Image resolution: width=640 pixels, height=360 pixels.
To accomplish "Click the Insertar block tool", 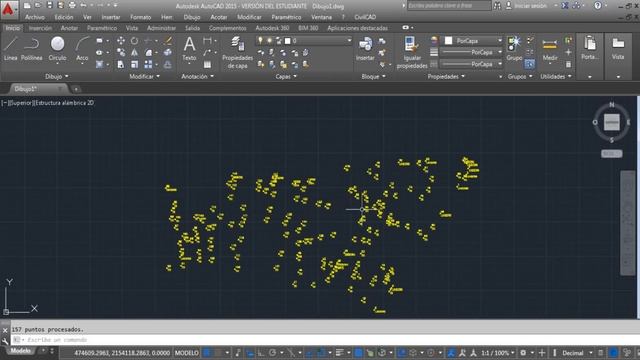I will click(365, 48).
